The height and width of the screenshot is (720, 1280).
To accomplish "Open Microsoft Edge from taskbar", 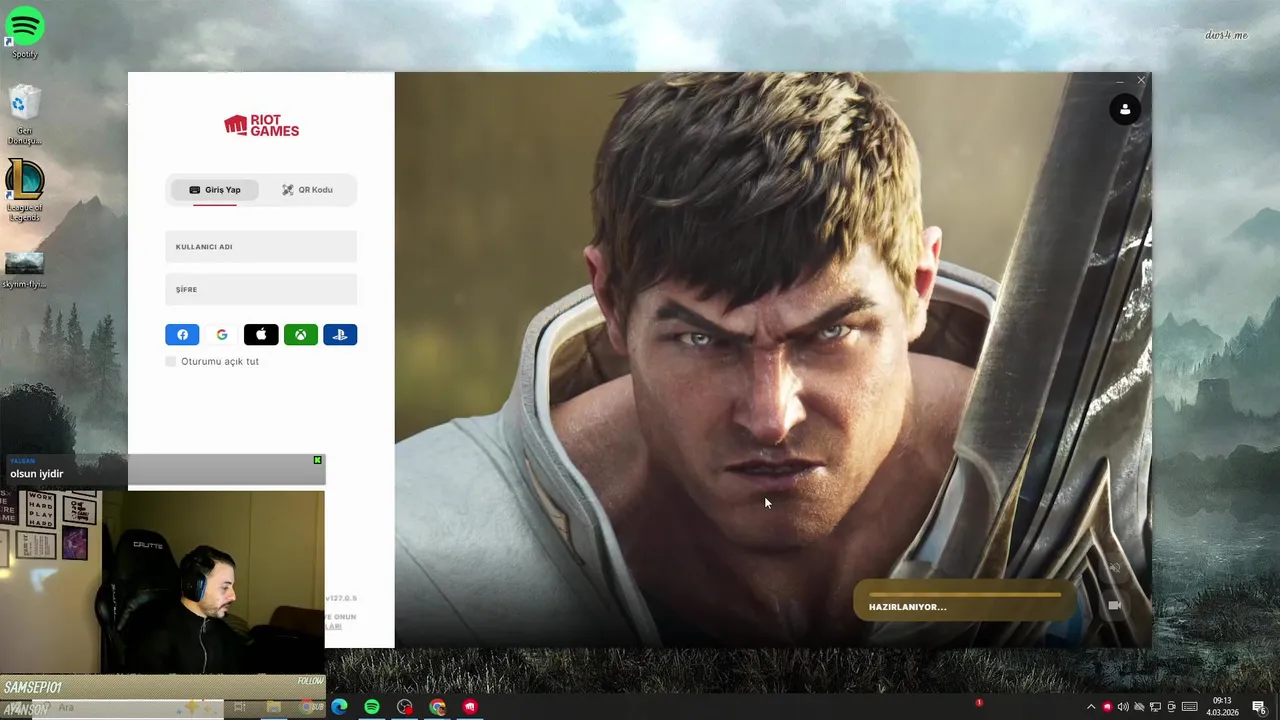I will pyautogui.click(x=339, y=707).
